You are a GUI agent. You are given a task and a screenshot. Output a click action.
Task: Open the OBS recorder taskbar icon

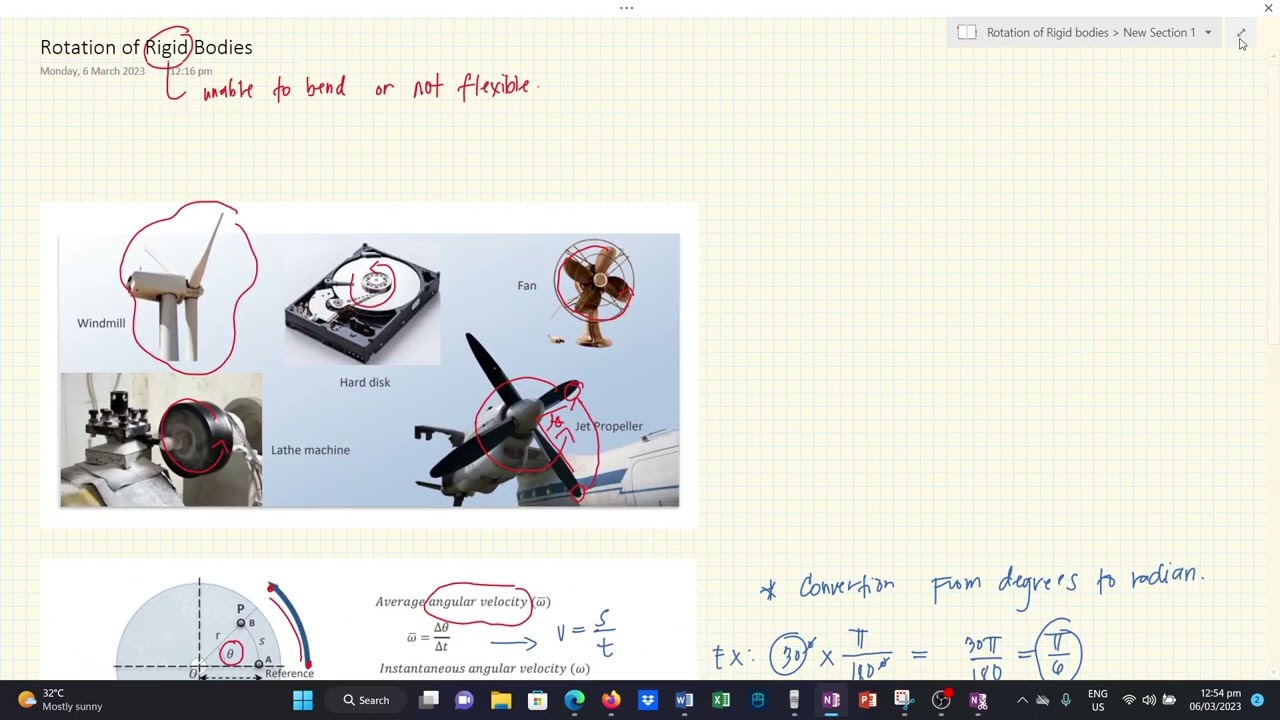pyautogui.click(x=941, y=700)
